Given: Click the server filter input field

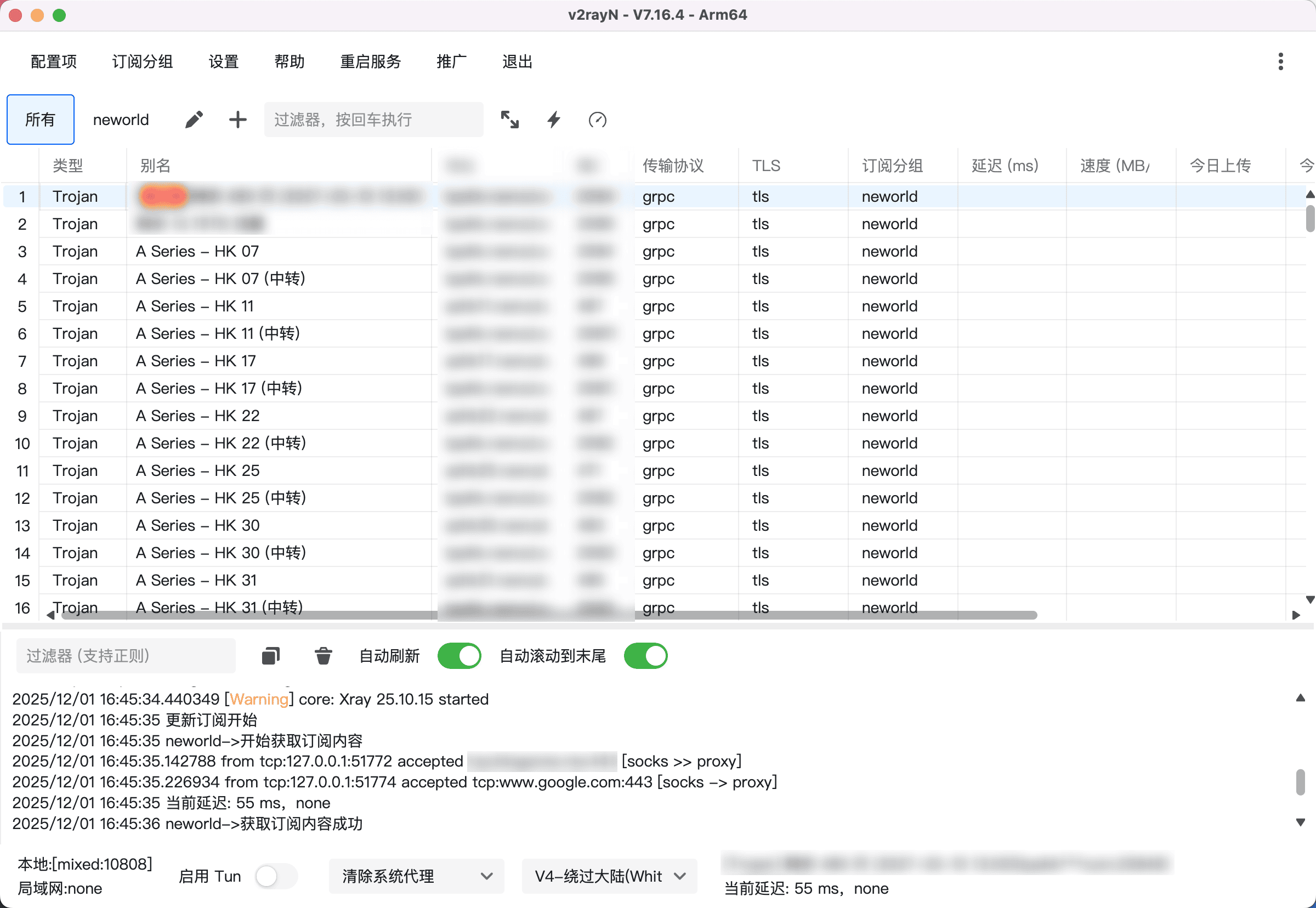Looking at the screenshot, I should [373, 120].
